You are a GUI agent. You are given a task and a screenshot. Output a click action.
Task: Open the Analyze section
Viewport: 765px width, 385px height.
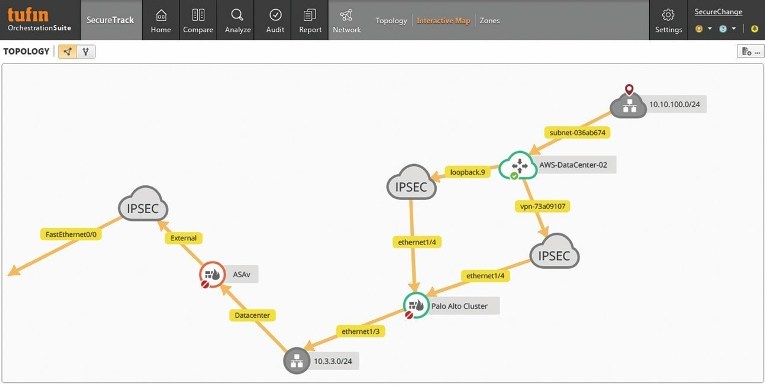(238, 20)
